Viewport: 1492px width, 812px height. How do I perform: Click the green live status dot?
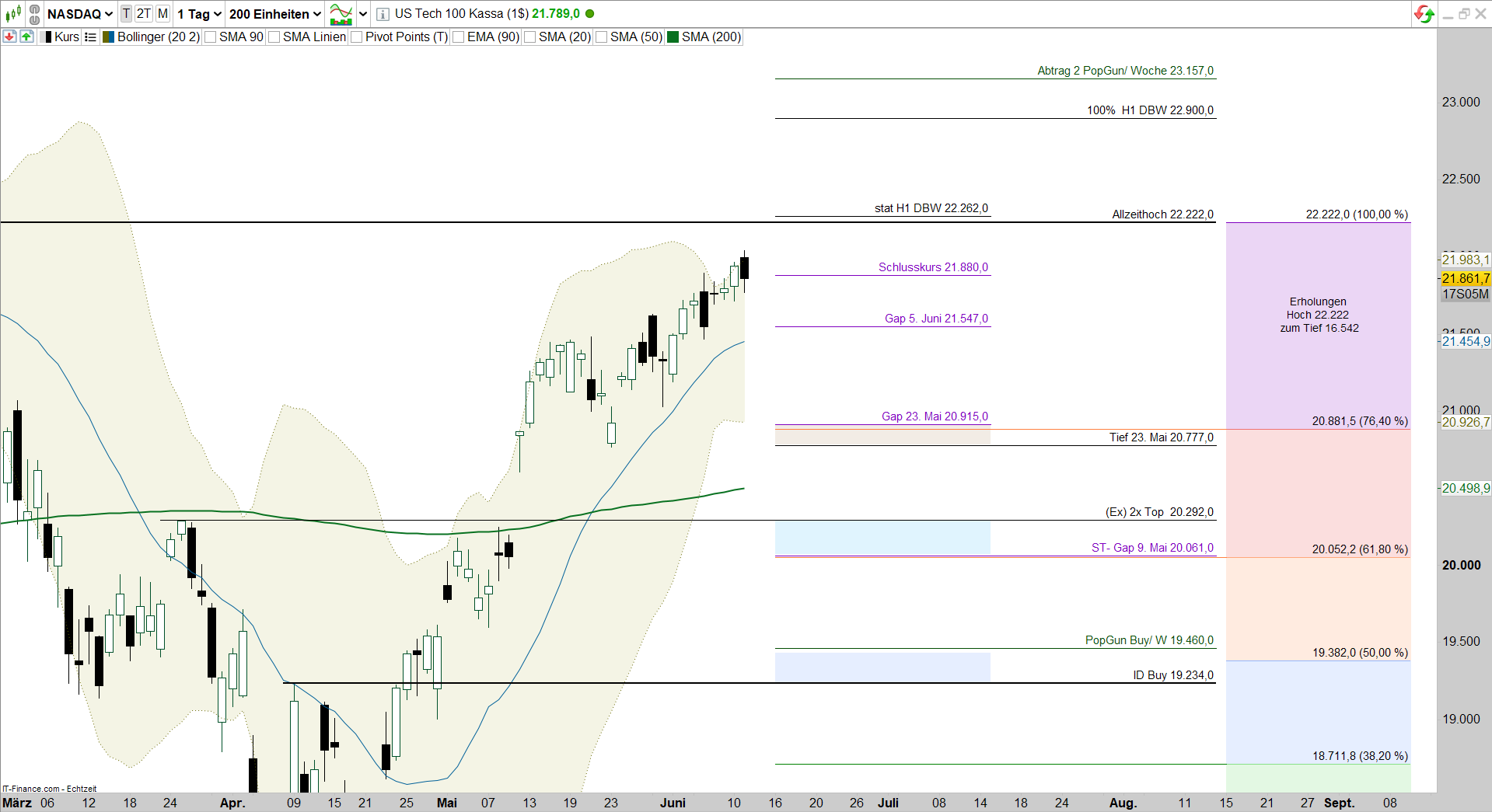pyautogui.click(x=589, y=14)
